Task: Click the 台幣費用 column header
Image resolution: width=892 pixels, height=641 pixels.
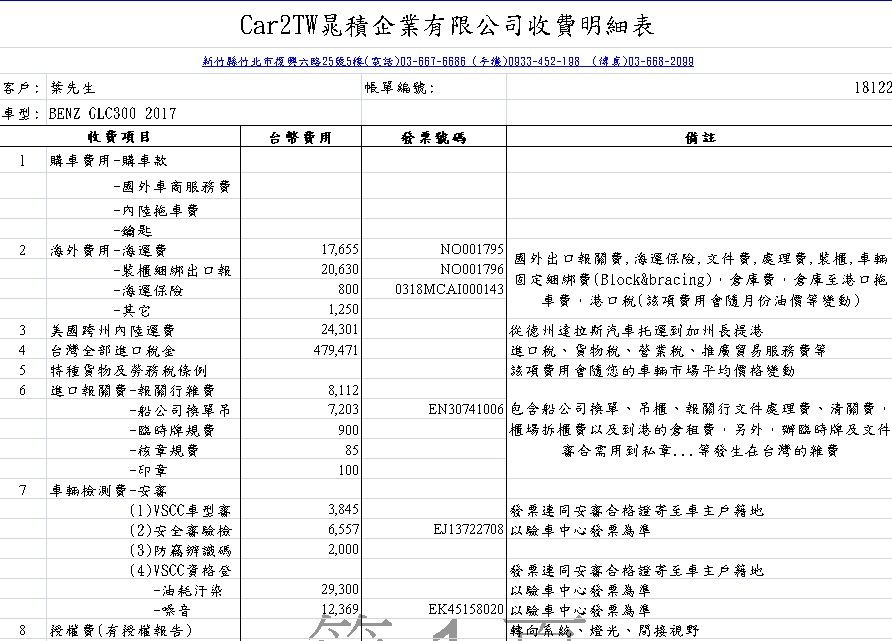Action: (x=304, y=136)
